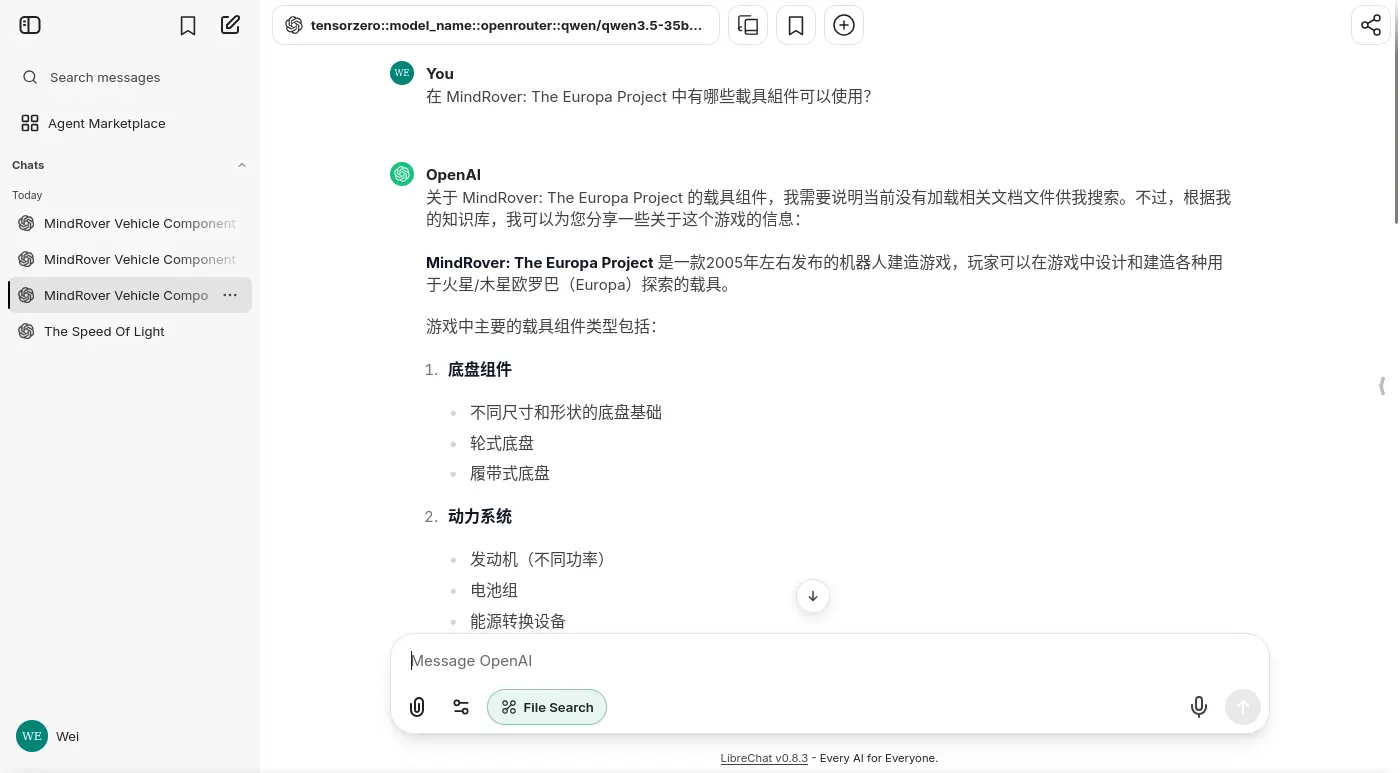Open bookmarks icon in sidebar header
Image resolution: width=1400 pixels, height=773 pixels.
click(x=188, y=26)
